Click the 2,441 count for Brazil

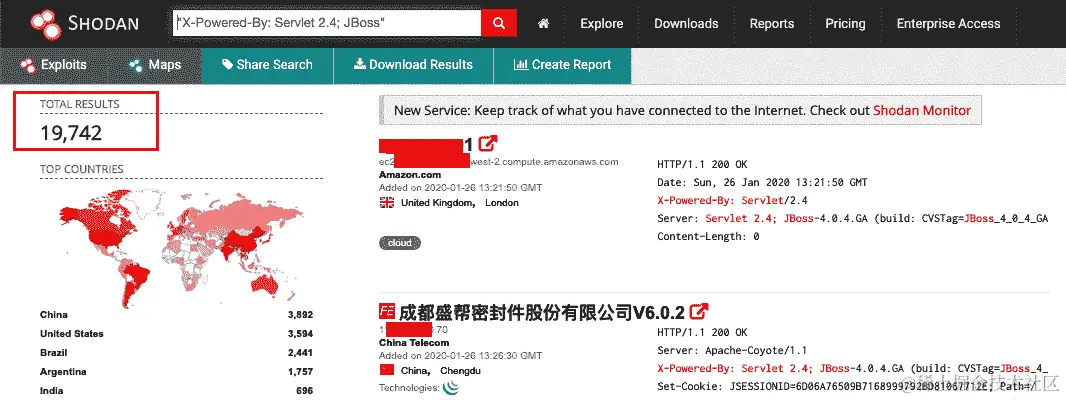(300, 353)
